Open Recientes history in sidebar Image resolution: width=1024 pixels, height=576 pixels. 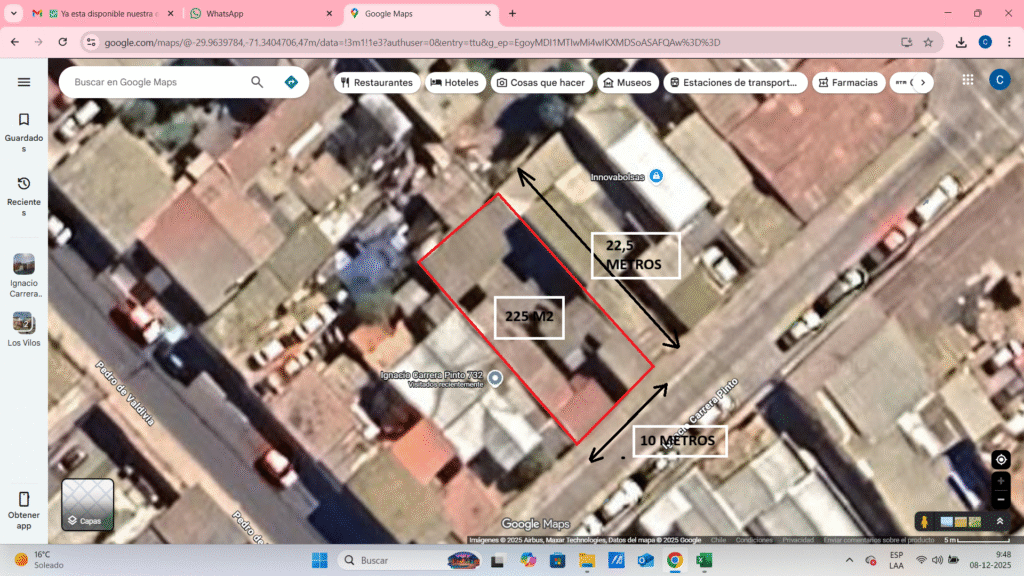pyautogui.click(x=24, y=191)
